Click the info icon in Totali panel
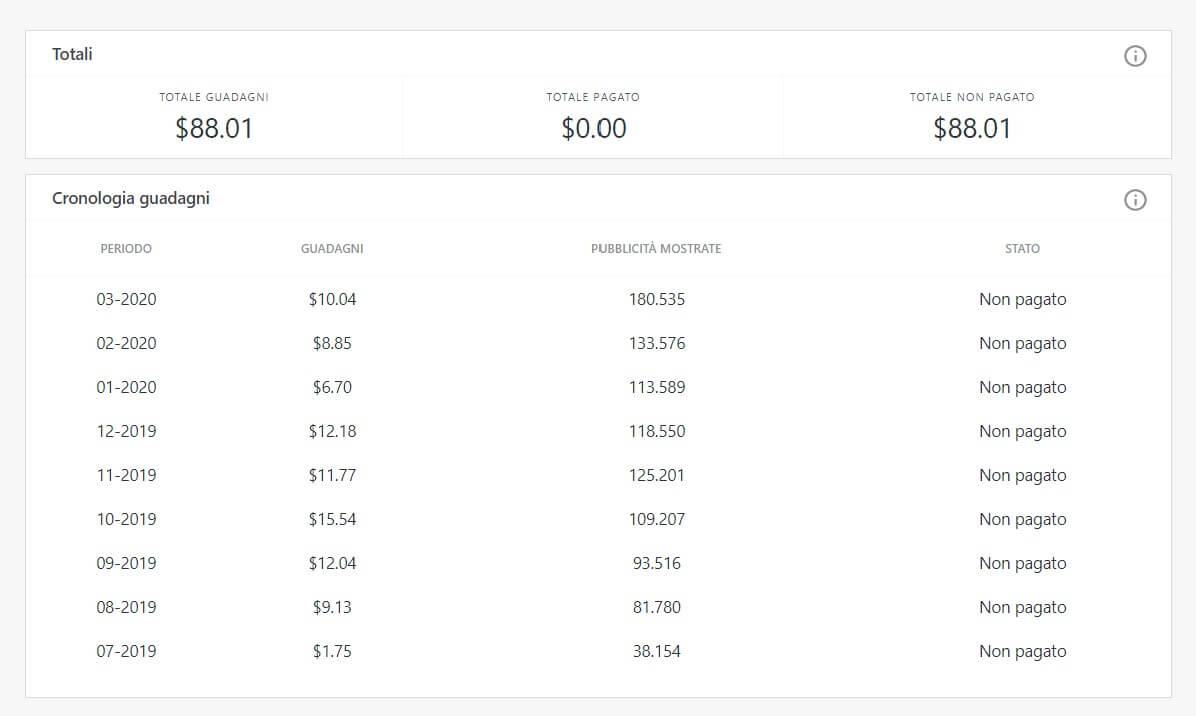1196x716 pixels. click(1135, 56)
